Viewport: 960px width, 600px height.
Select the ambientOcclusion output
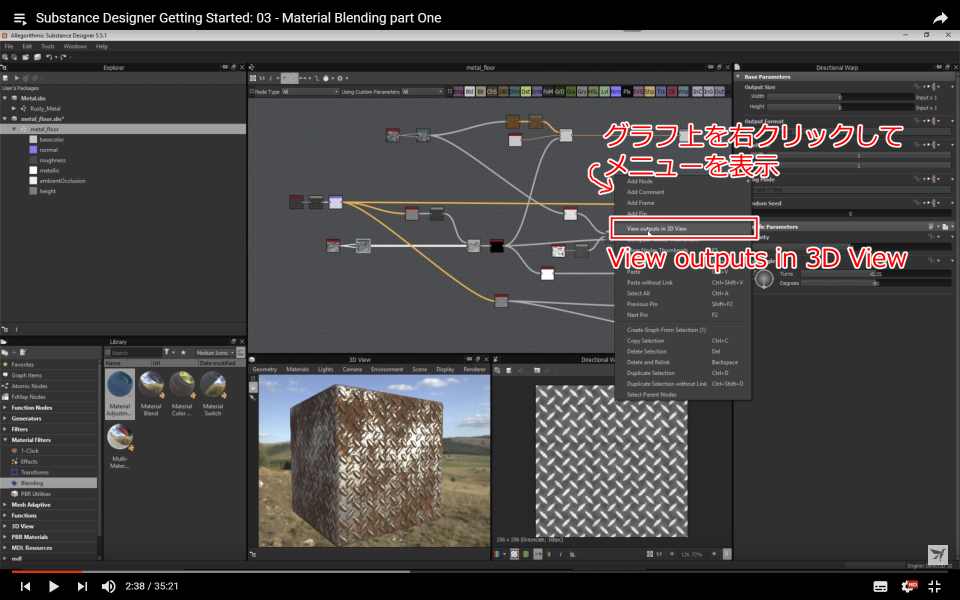[62, 181]
